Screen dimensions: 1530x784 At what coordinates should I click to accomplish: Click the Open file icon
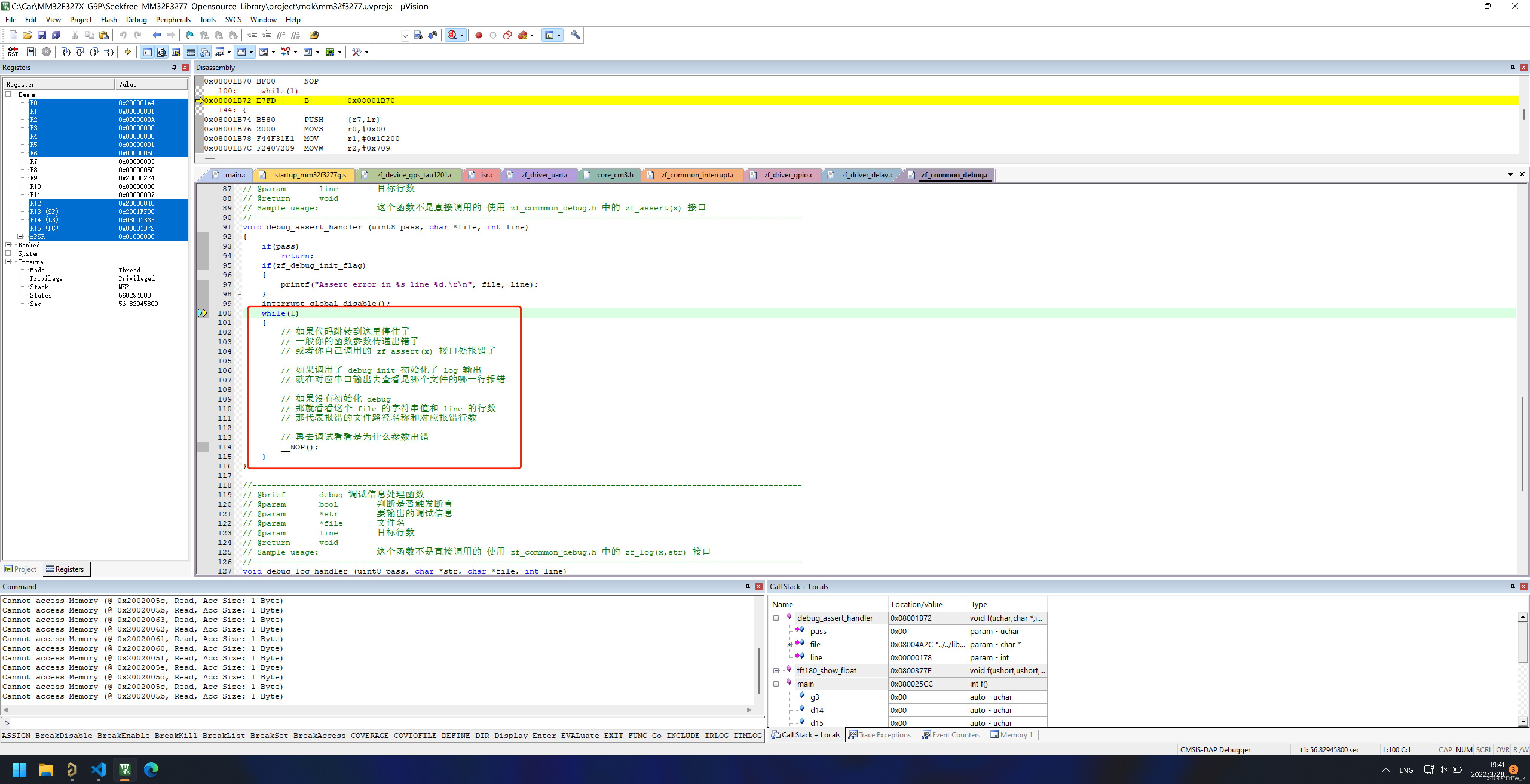tap(27, 35)
